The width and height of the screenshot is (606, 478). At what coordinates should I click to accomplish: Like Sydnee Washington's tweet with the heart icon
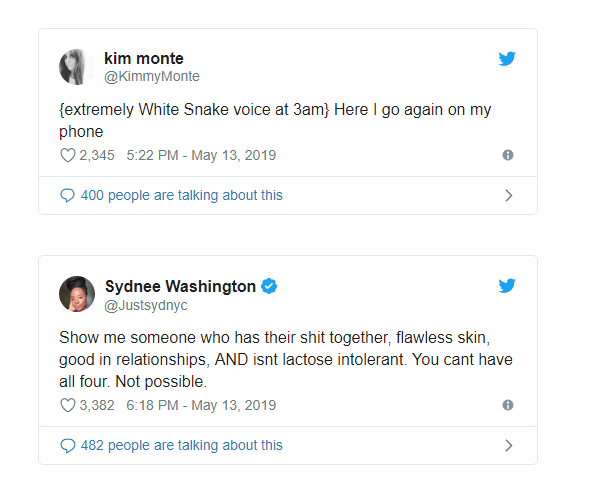pos(68,405)
